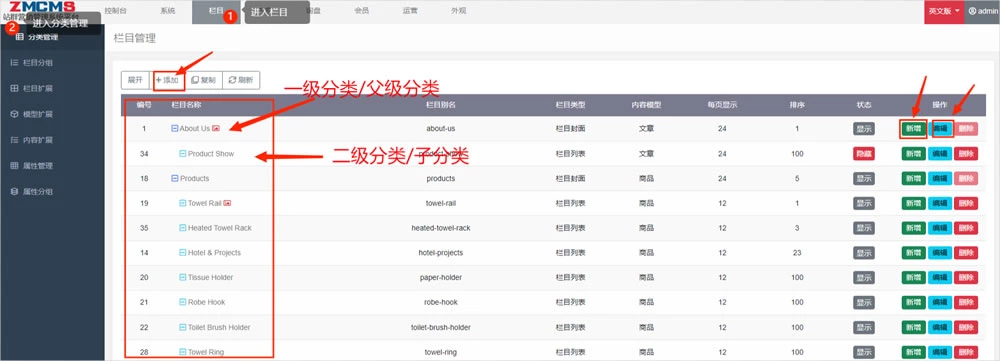Image resolution: width=1000 pixels, height=361 pixels.
Task: Open 属性管理 grid icon entry
Action: point(14,165)
